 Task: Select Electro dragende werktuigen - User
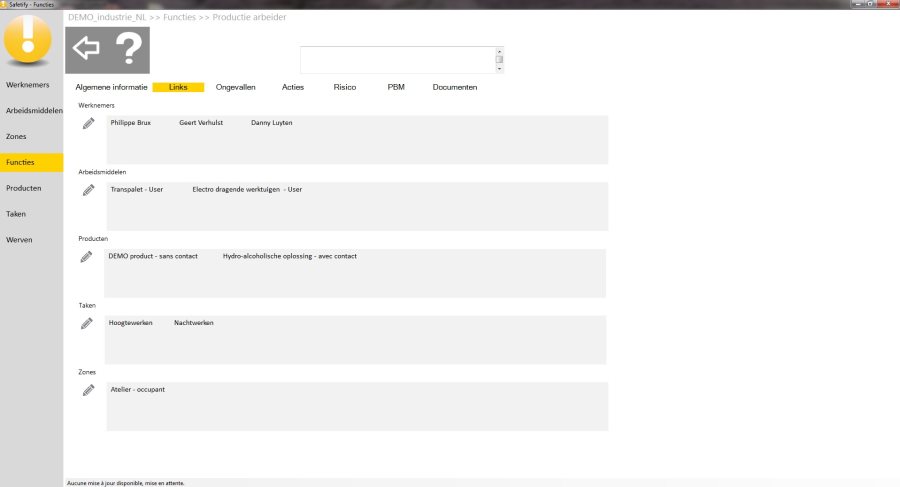click(247, 190)
